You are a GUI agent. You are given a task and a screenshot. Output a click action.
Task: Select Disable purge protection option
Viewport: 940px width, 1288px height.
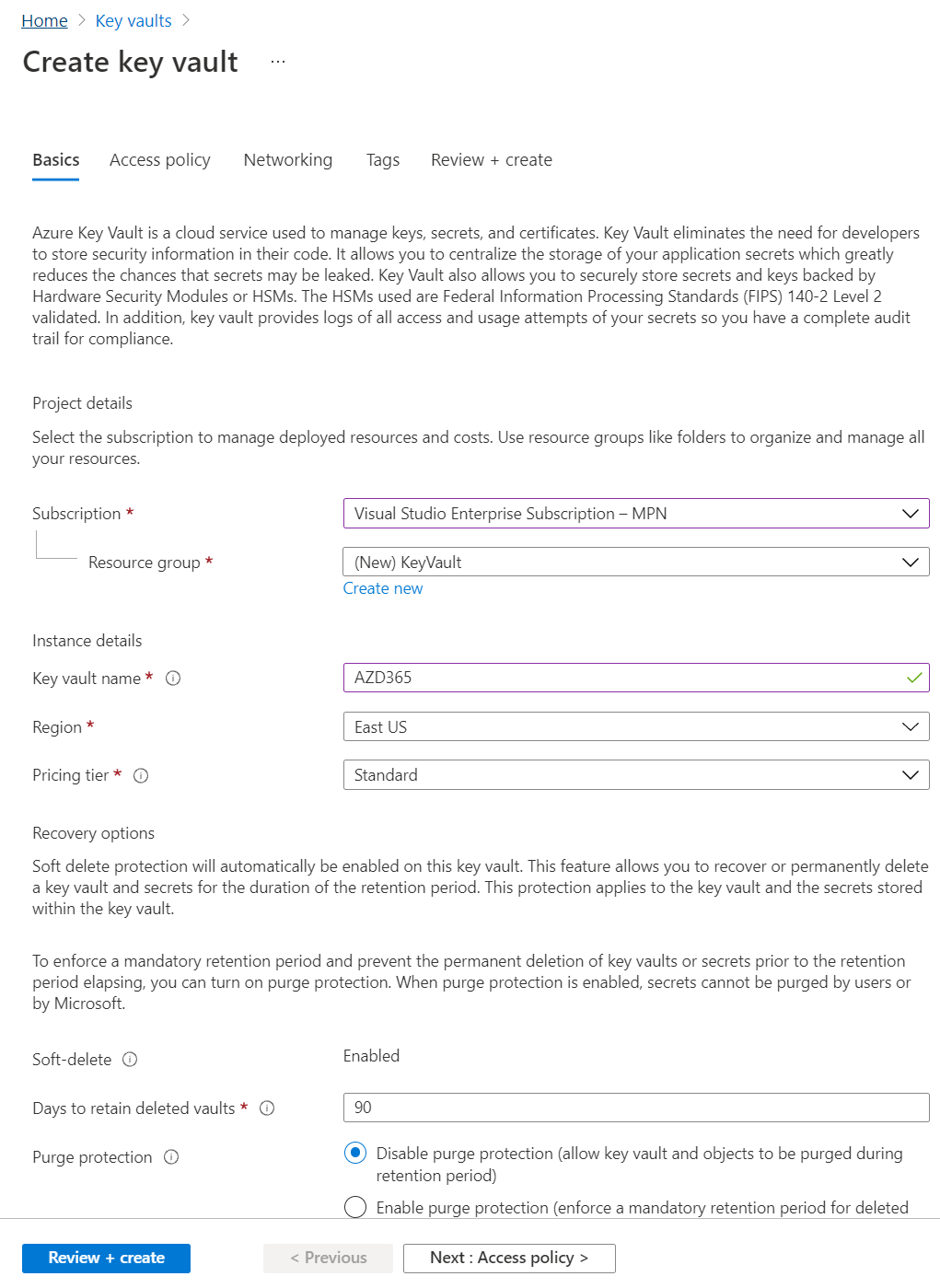(355, 1153)
